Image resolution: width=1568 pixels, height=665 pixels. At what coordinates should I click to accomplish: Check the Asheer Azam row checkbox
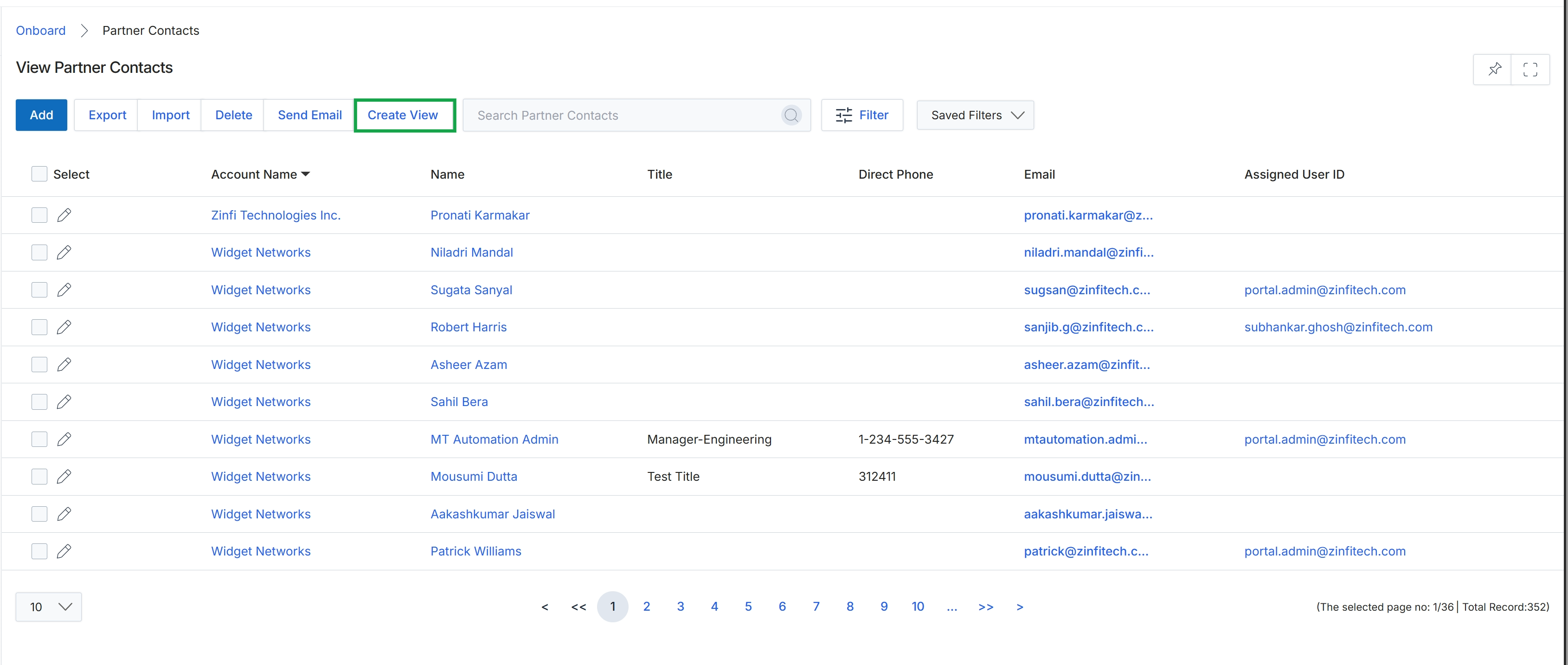point(39,364)
